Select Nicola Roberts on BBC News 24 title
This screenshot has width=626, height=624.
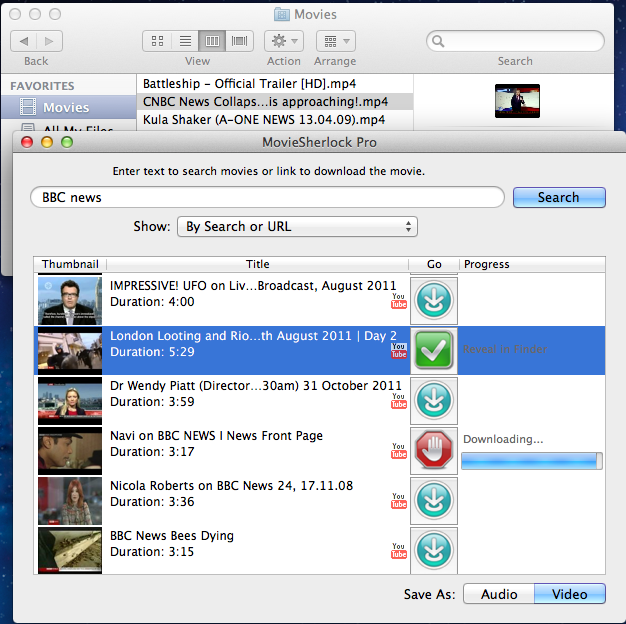pos(231,485)
